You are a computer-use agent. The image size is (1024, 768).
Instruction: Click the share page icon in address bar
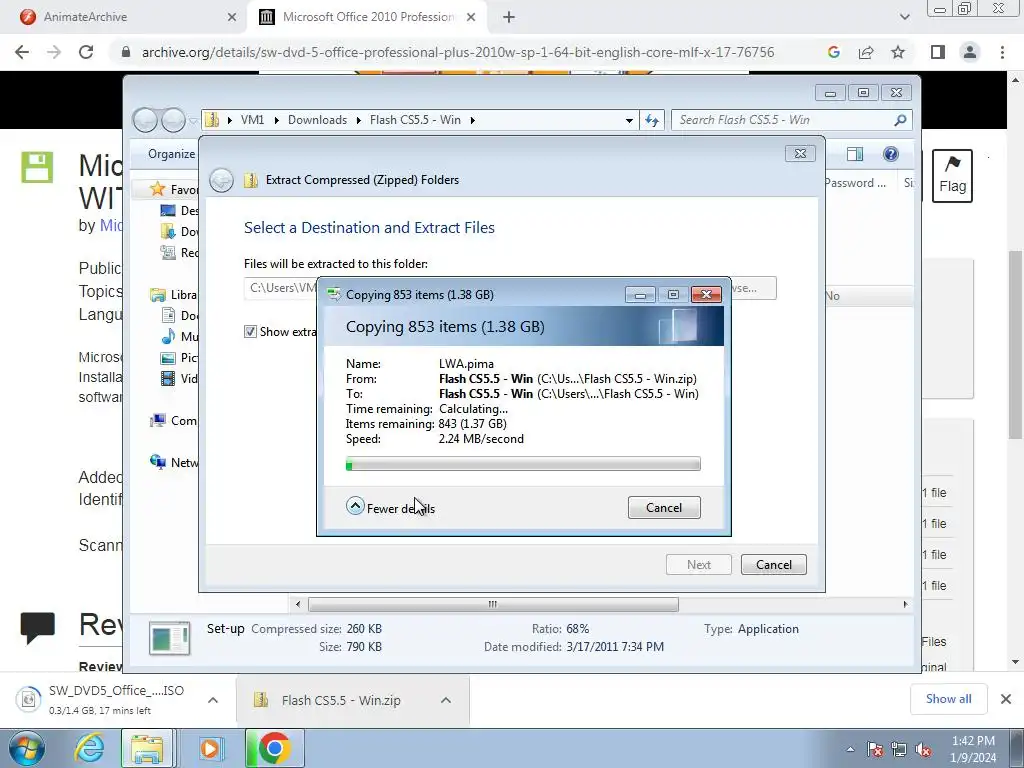(866, 52)
